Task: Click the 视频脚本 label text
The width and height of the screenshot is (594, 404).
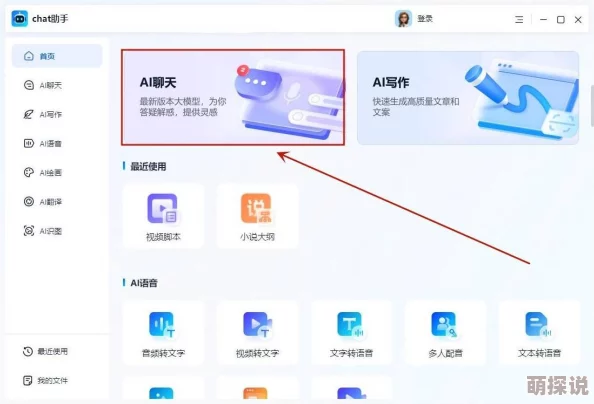Action: (x=163, y=237)
